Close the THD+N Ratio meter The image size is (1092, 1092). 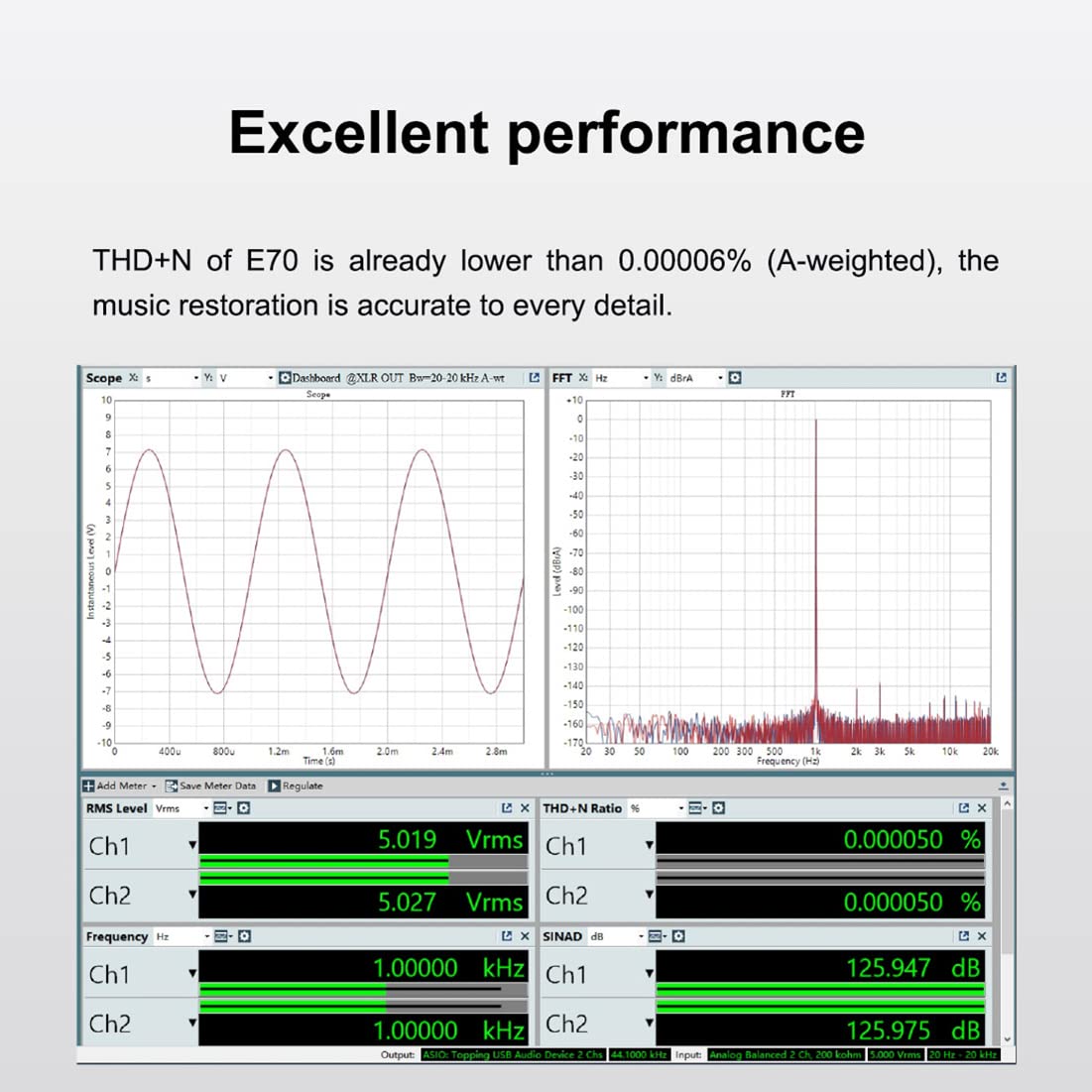(982, 808)
